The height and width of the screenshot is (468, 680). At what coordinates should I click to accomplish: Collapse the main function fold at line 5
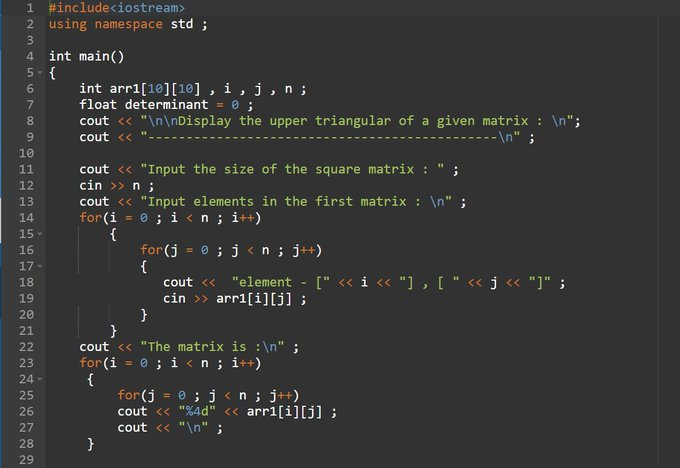40,72
